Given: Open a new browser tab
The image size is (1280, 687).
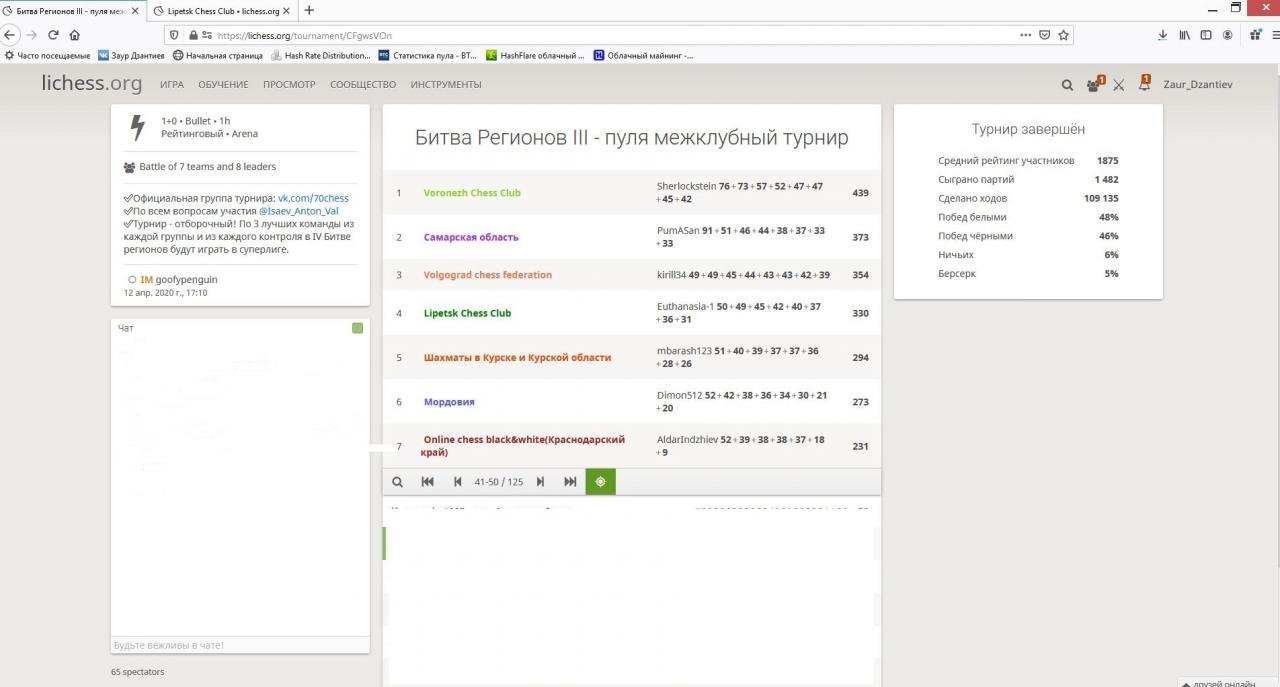Looking at the screenshot, I should coord(309,10).
